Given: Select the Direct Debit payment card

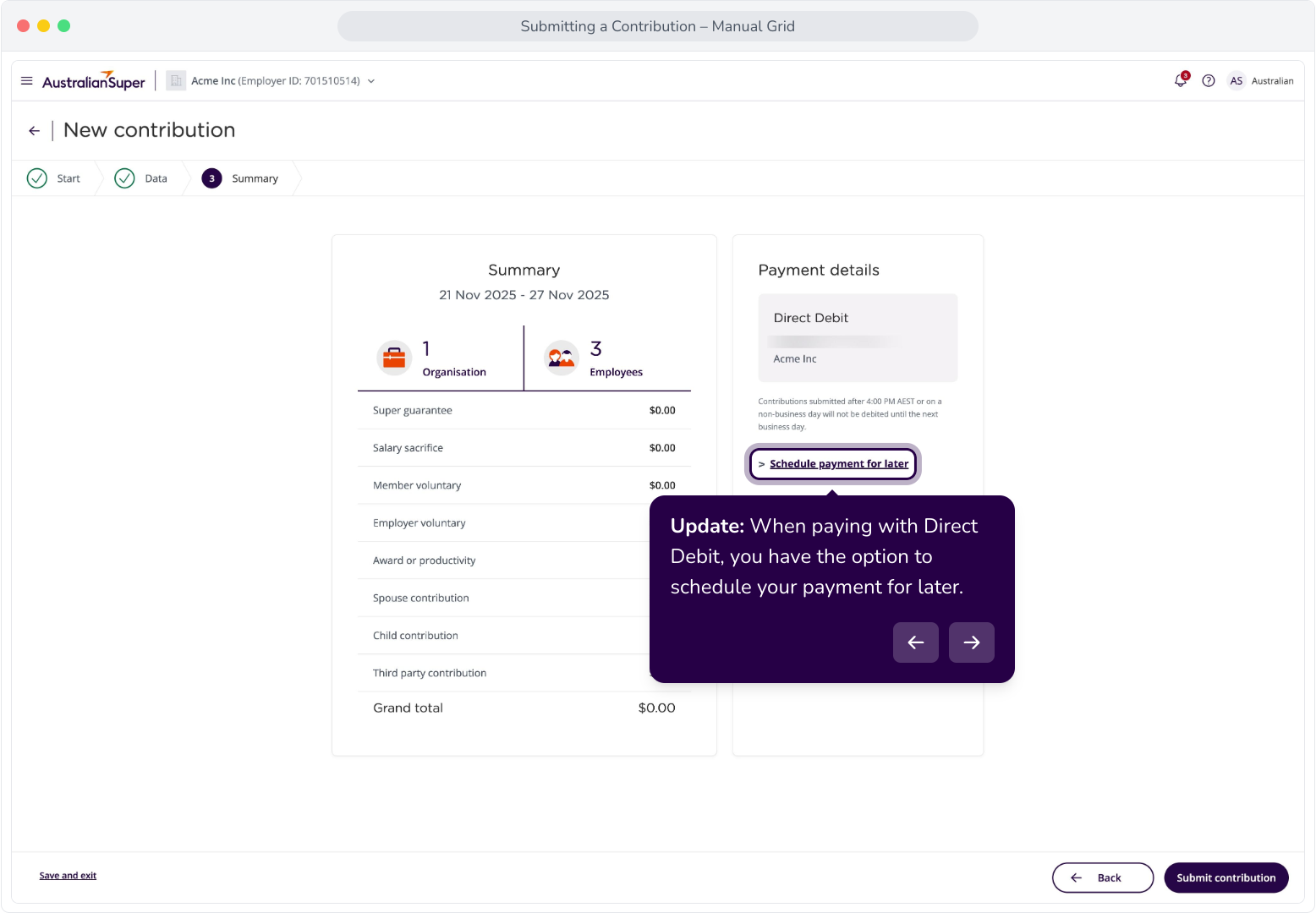Looking at the screenshot, I should [x=858, y=338].
